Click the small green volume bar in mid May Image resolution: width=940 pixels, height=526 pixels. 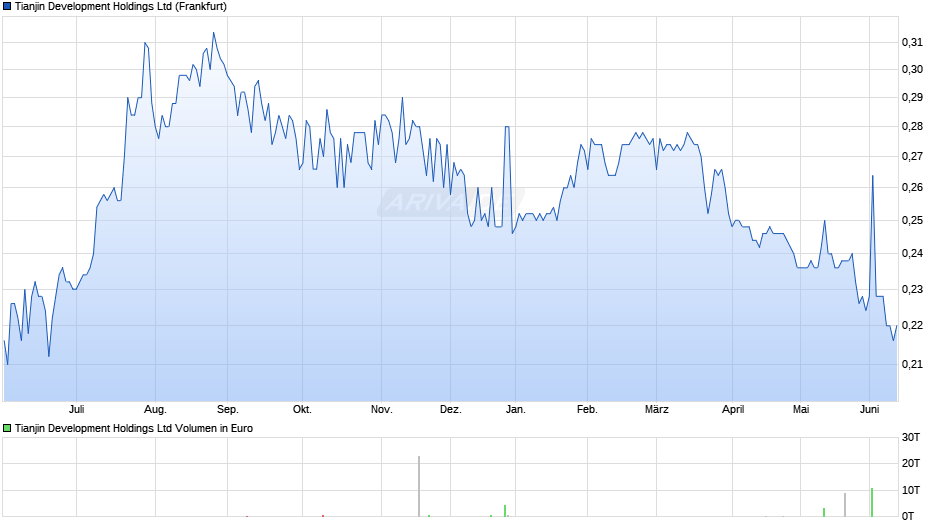coord(824,512)
